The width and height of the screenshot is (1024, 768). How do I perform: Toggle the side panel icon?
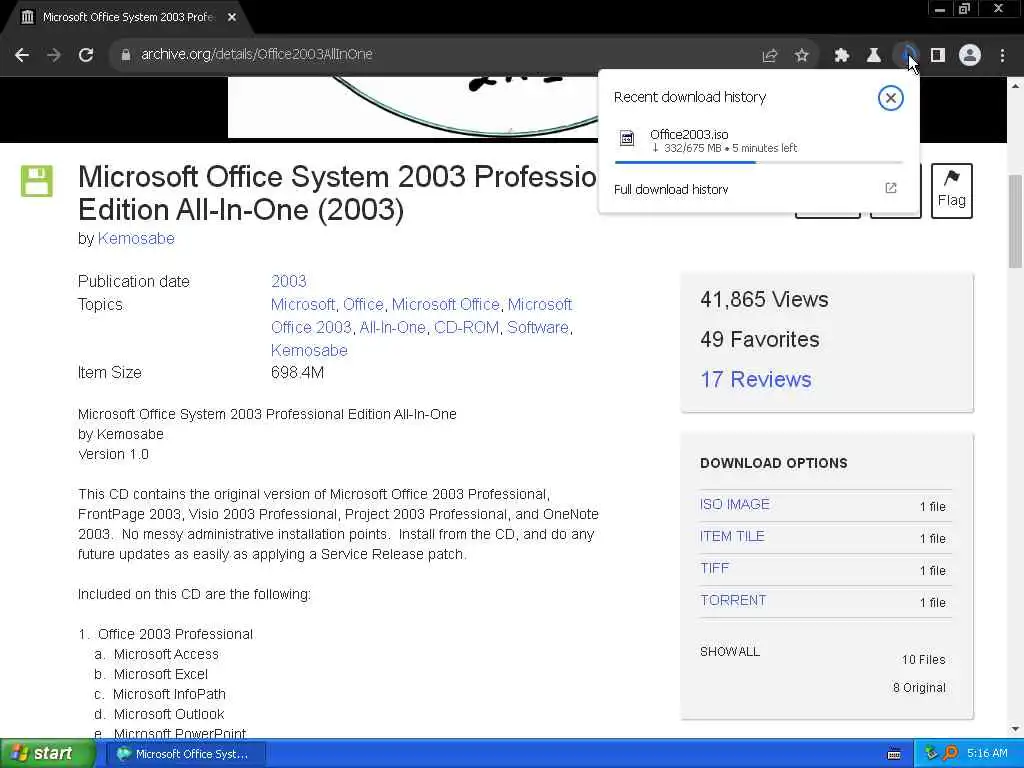pos(938,56)
